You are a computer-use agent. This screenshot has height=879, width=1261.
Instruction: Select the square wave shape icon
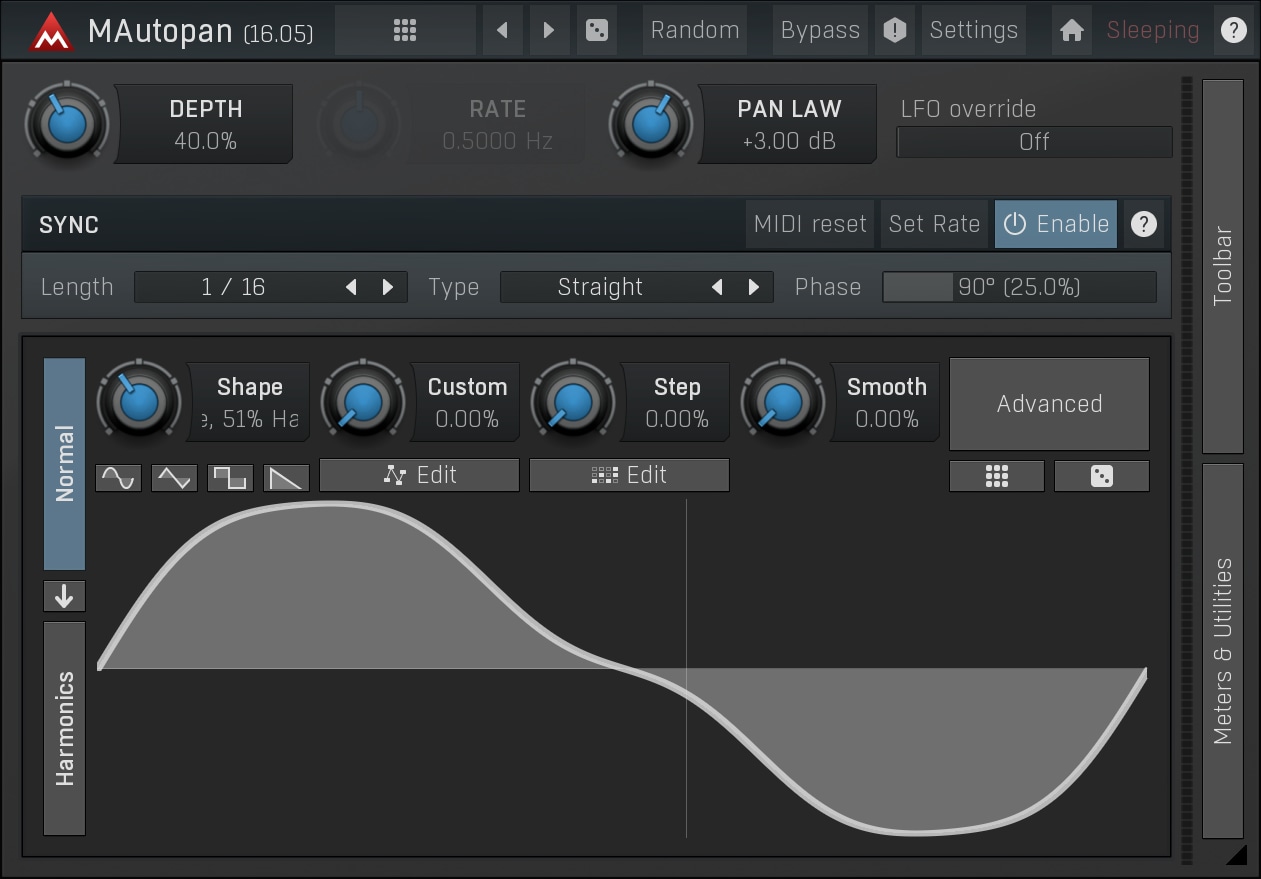click(x=230, y=478)
